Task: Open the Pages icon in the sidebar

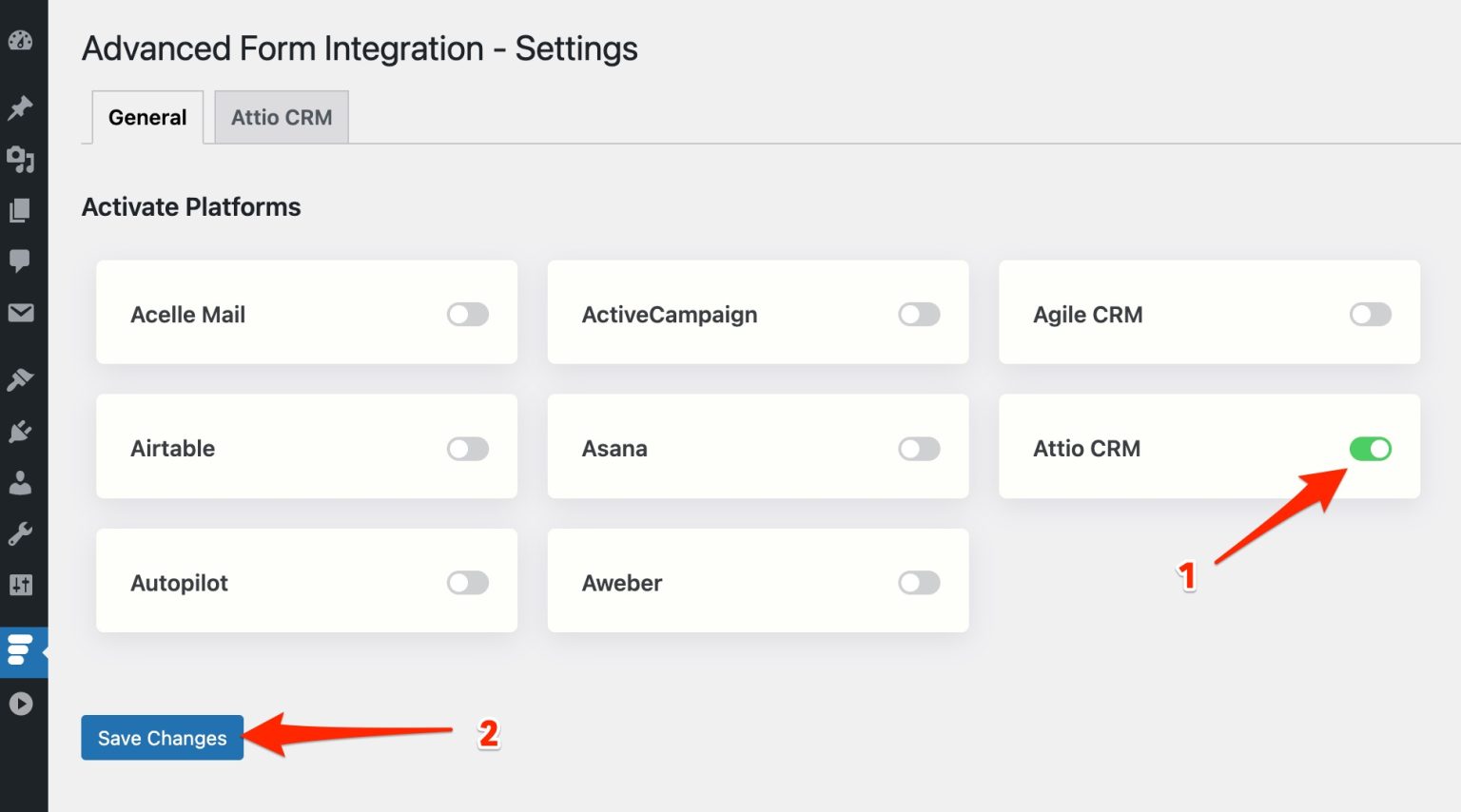Action: point(22,209)
